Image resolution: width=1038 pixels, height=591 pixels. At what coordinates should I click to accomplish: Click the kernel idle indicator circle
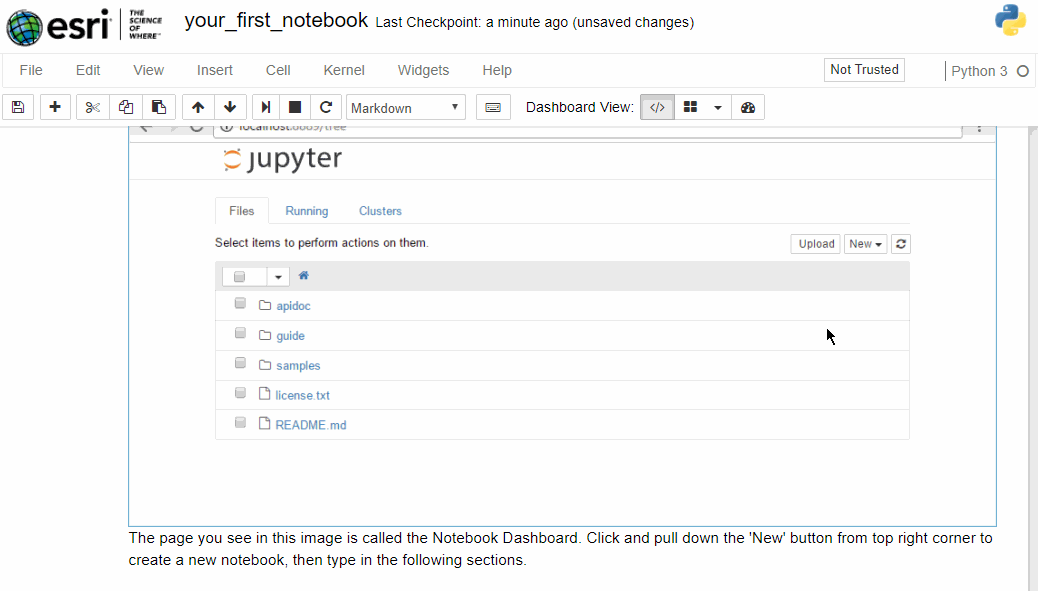[1023, 71]
